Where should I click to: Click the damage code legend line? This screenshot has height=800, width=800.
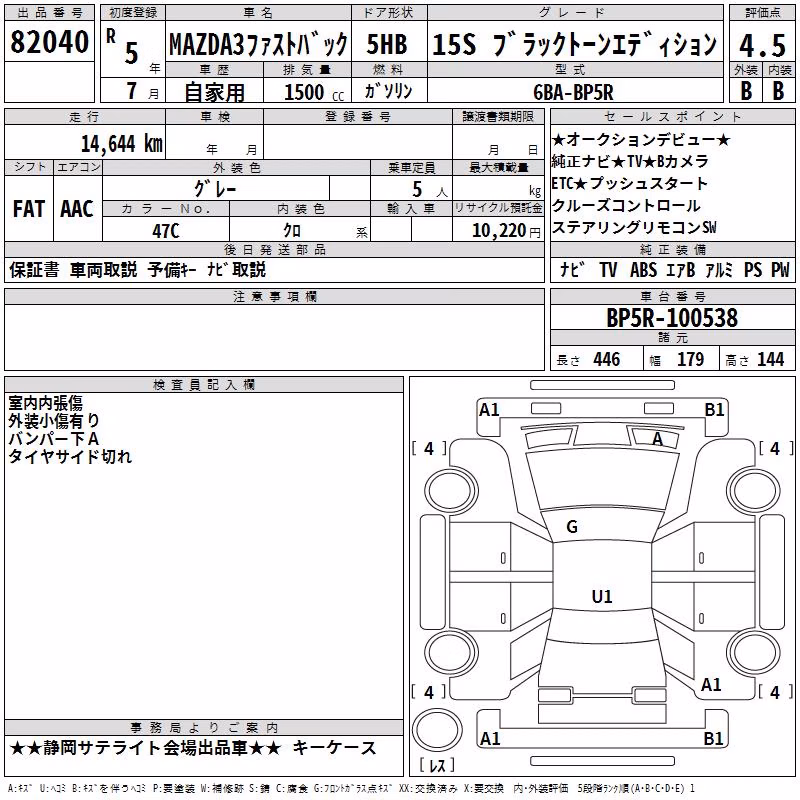pos(352,789)
